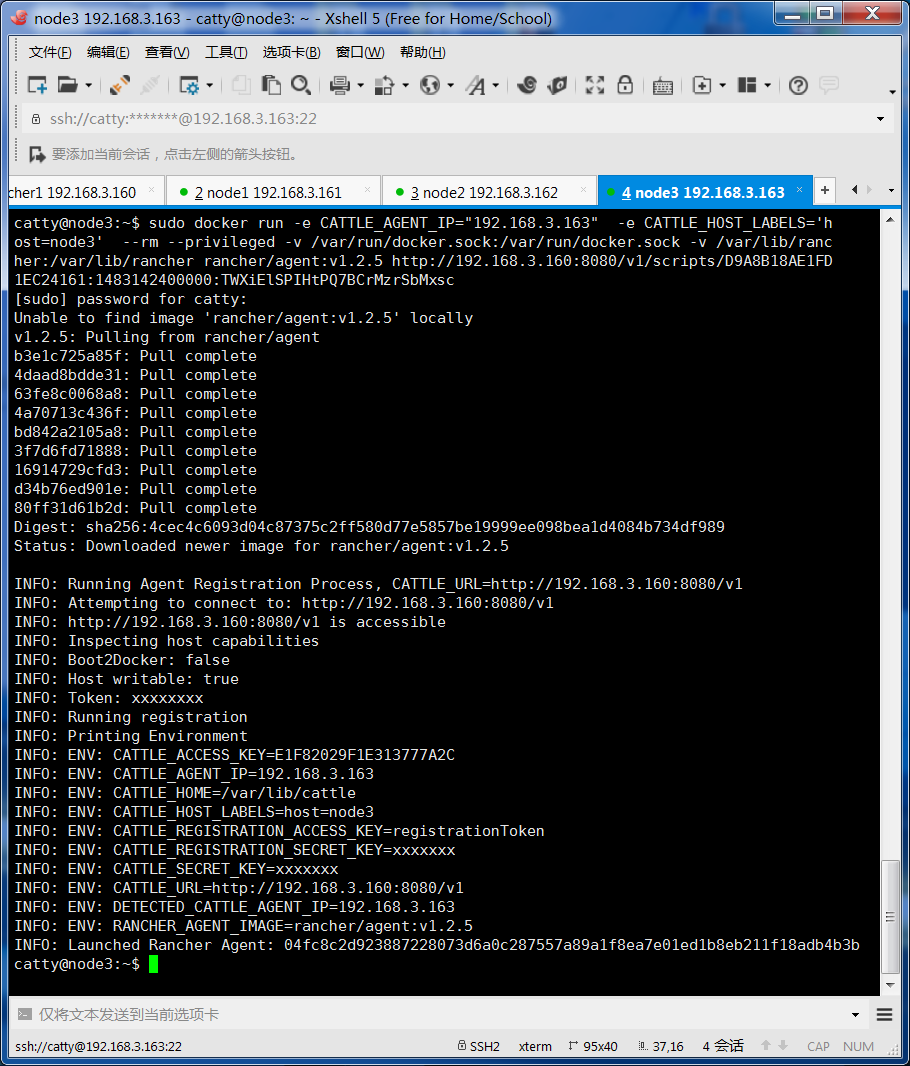Viewport: 910px width, 1066px height.
Task: Expand the Open Session dropdown arrow
Action: pyautogui.click(x=88, y=86)
